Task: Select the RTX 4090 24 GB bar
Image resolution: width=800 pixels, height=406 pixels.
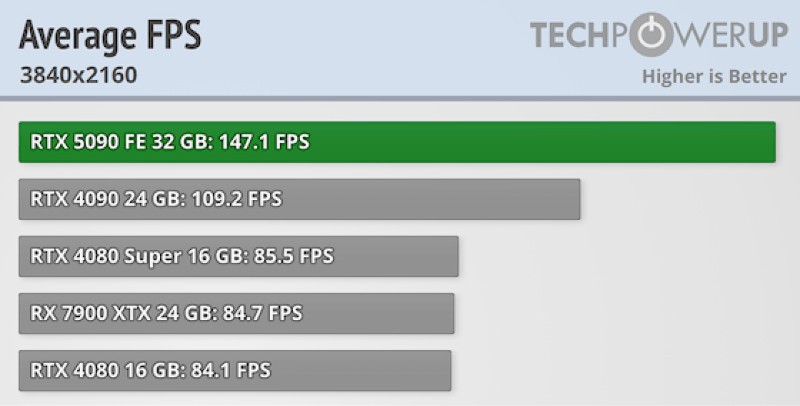Action: [x=299, y=199]
